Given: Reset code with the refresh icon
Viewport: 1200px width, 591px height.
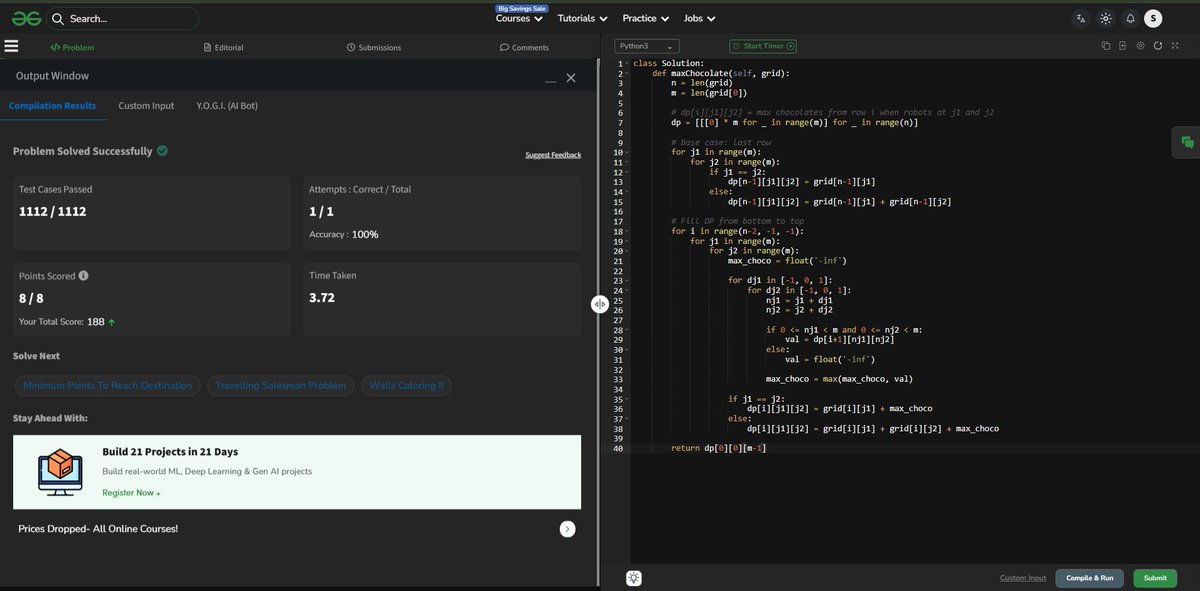Looking at the screenshot, I should pyautogui.click(x=1157, y=46).
